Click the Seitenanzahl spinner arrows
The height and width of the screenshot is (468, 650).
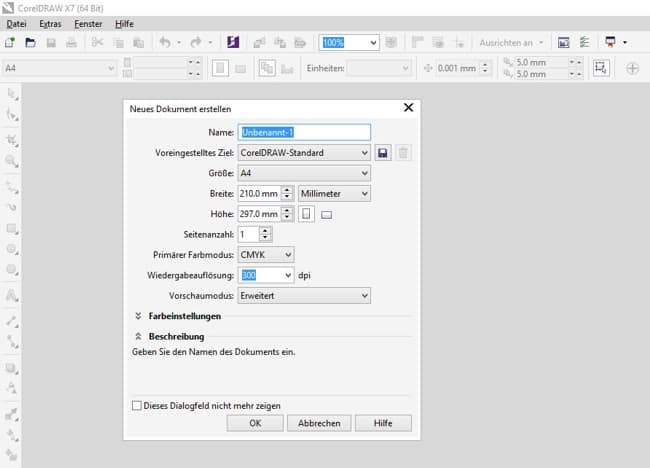coord(265,234)
